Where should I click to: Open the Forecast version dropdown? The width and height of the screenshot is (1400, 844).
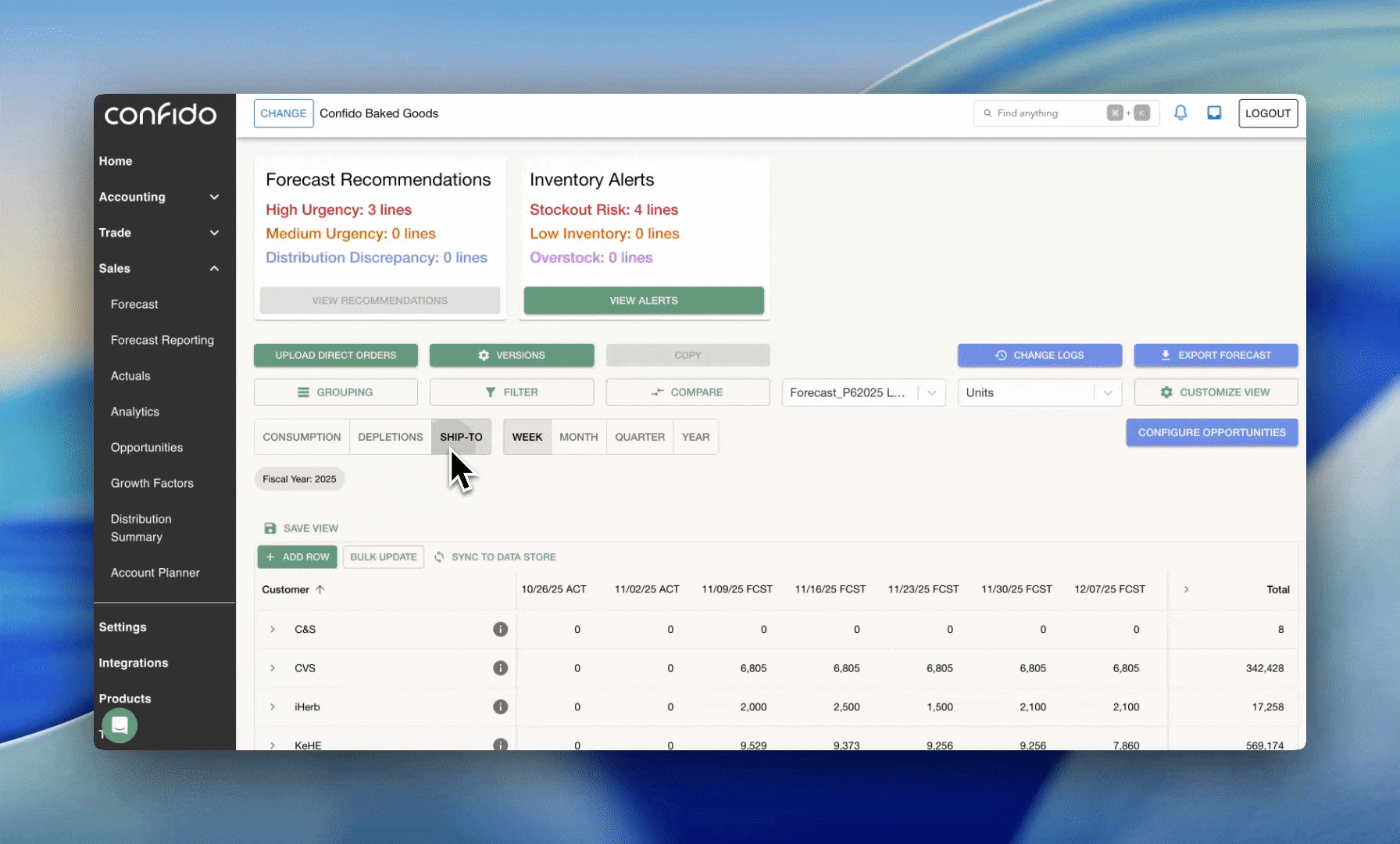tap(863, 392)
